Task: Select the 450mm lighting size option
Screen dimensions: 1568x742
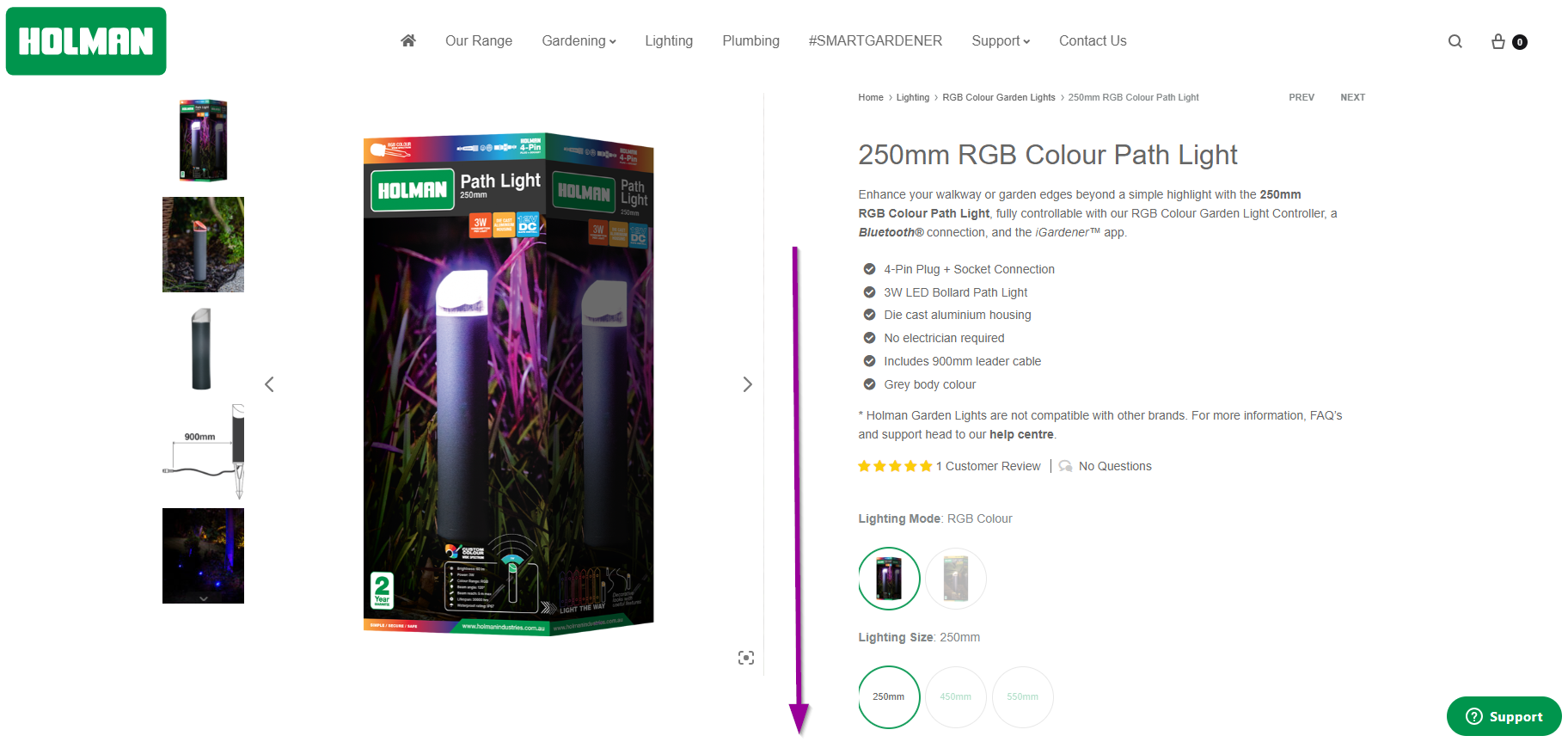Action: [x=956, y=696]
